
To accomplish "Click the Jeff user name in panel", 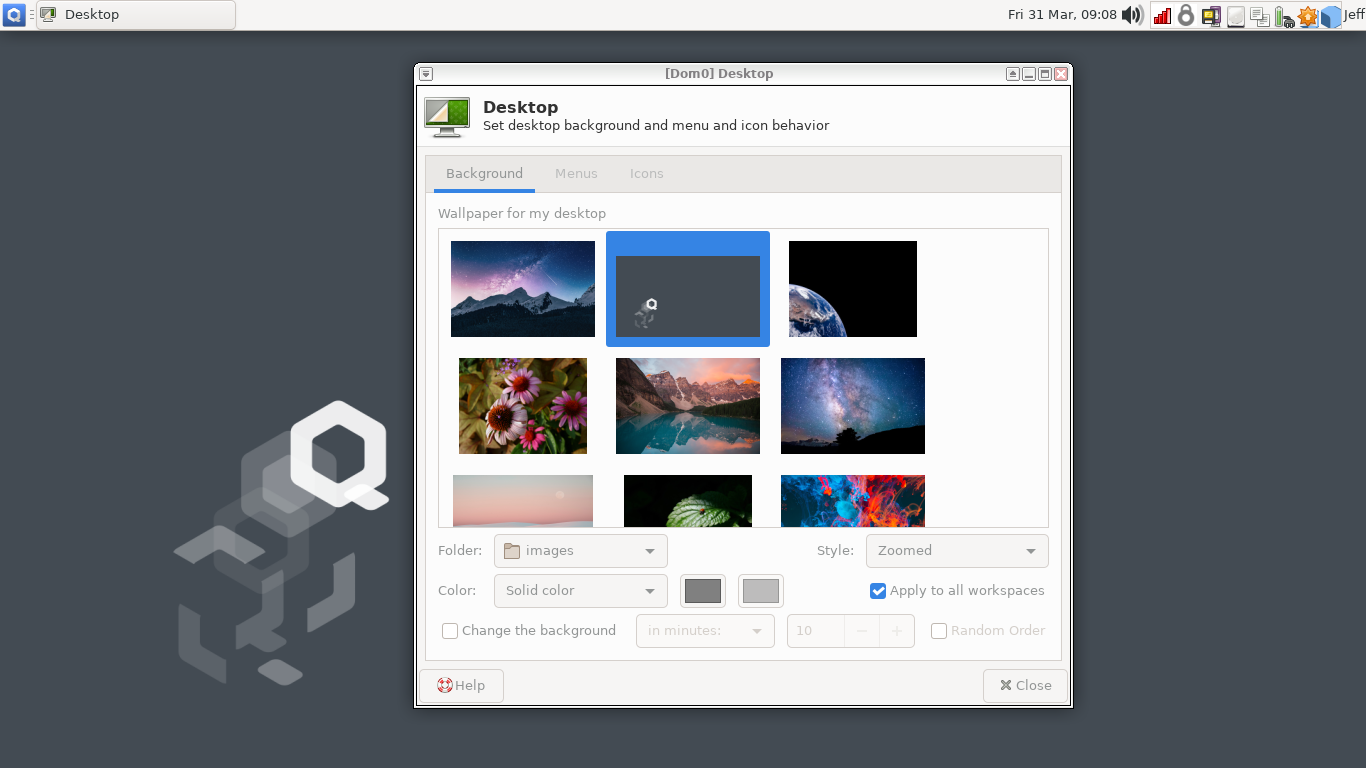I will 1354,15.
